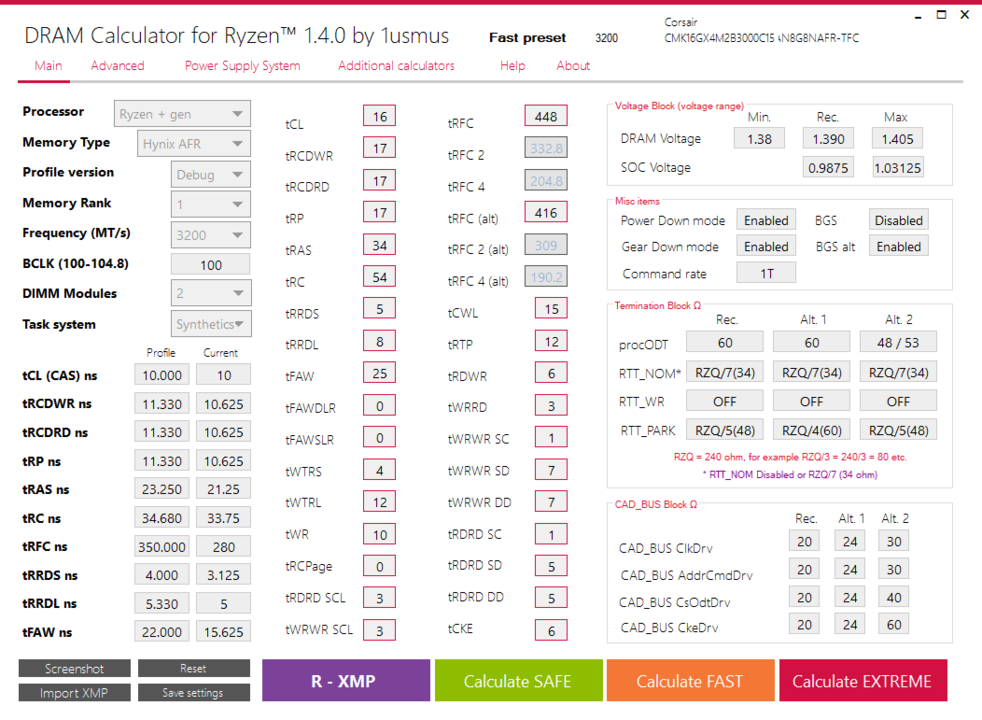Open the About tab
Viewport: 982px width, 720px height.
[x=573, y=66]
